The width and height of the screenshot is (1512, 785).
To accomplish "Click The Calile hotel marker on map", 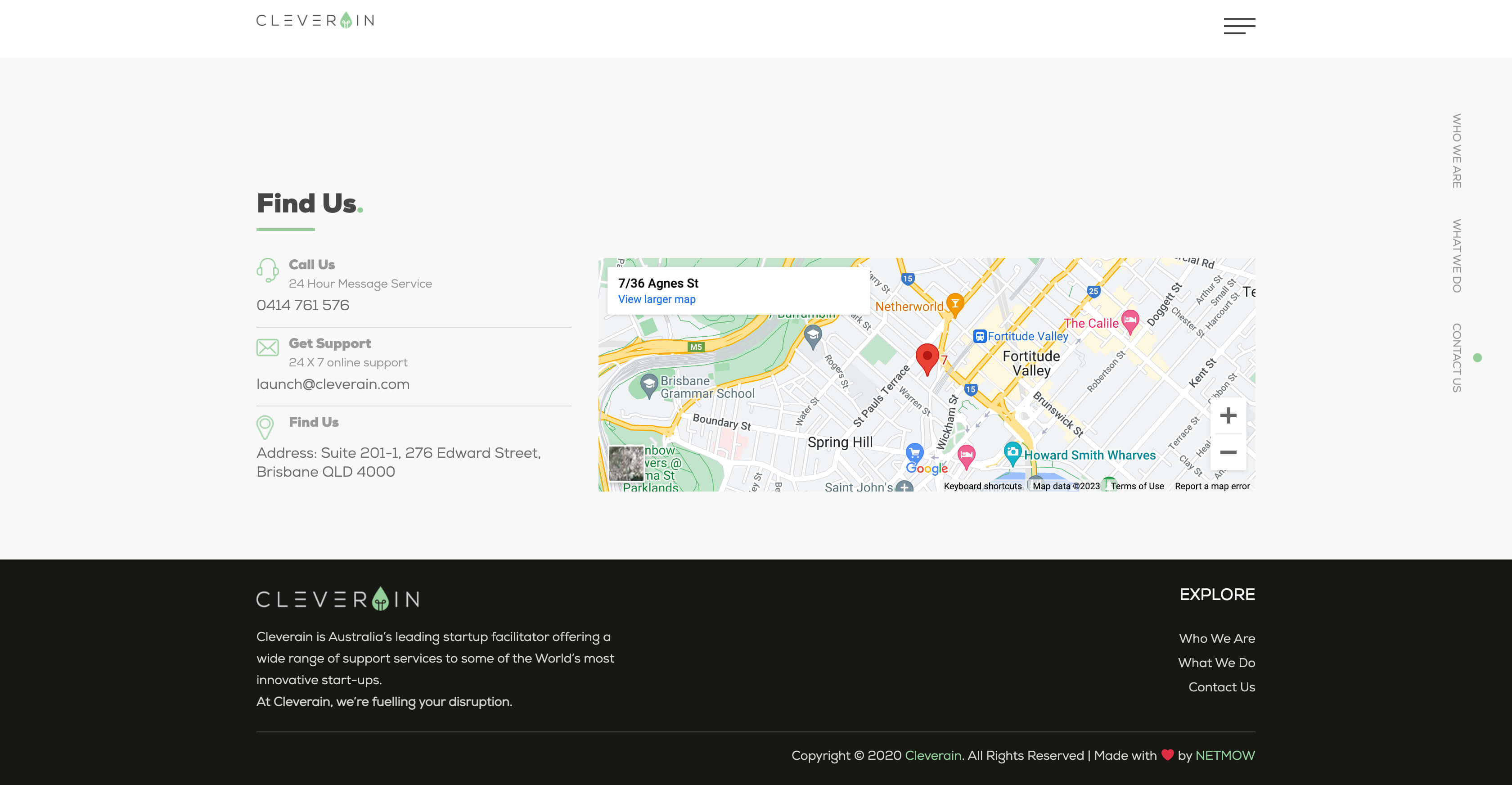I will 1129,320.
